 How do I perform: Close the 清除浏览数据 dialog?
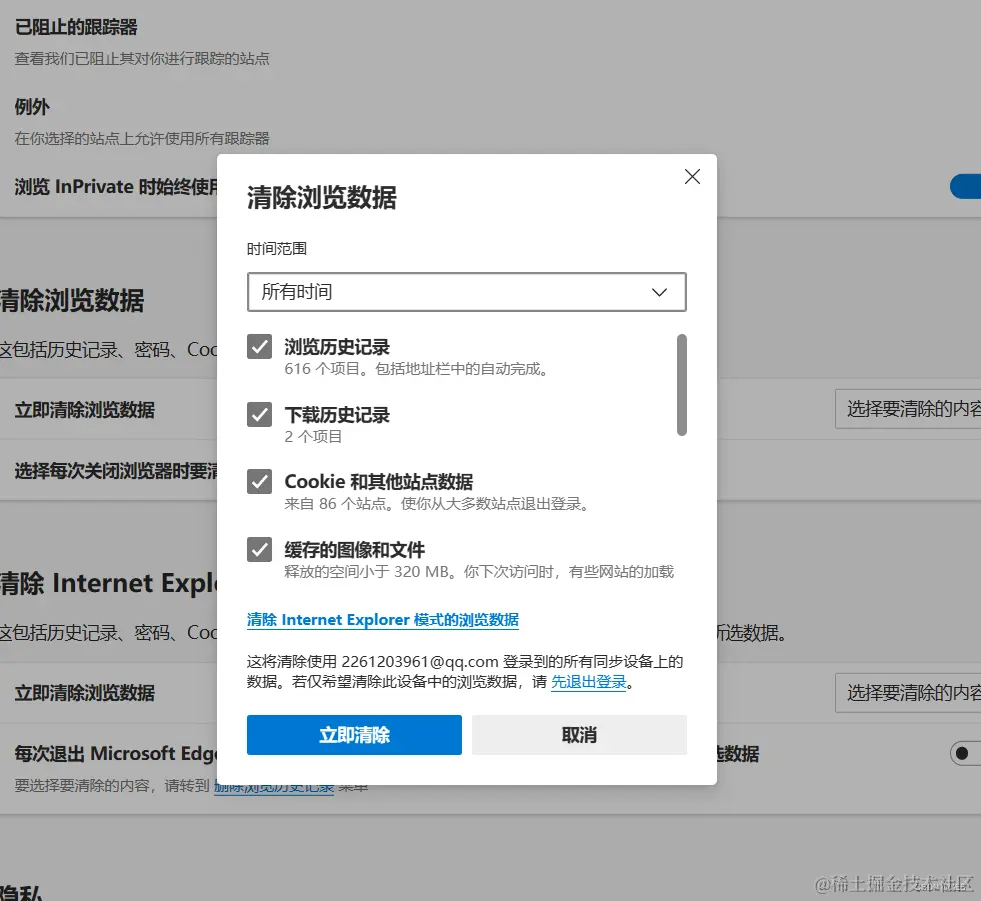[691, 176]
